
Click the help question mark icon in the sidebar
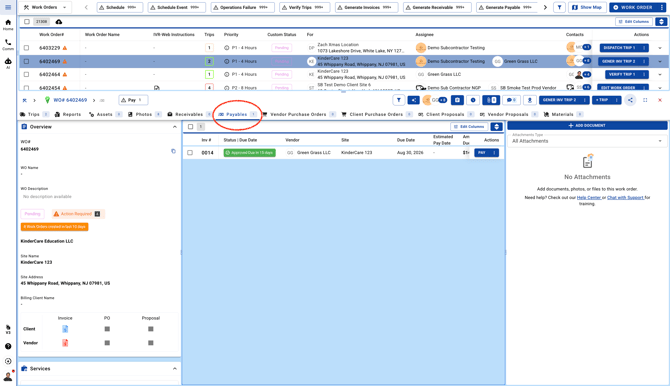8,346
